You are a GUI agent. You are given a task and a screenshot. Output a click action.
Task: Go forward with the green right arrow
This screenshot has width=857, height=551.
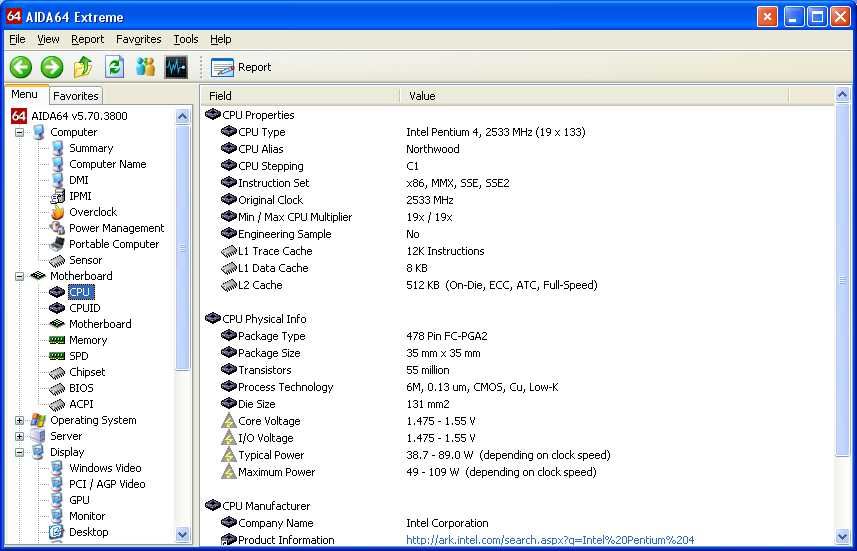[52, 67]
